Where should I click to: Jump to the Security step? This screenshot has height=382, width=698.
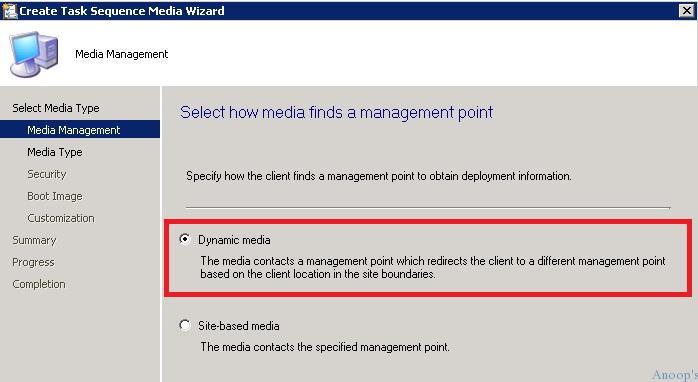[x=47, y=174]
